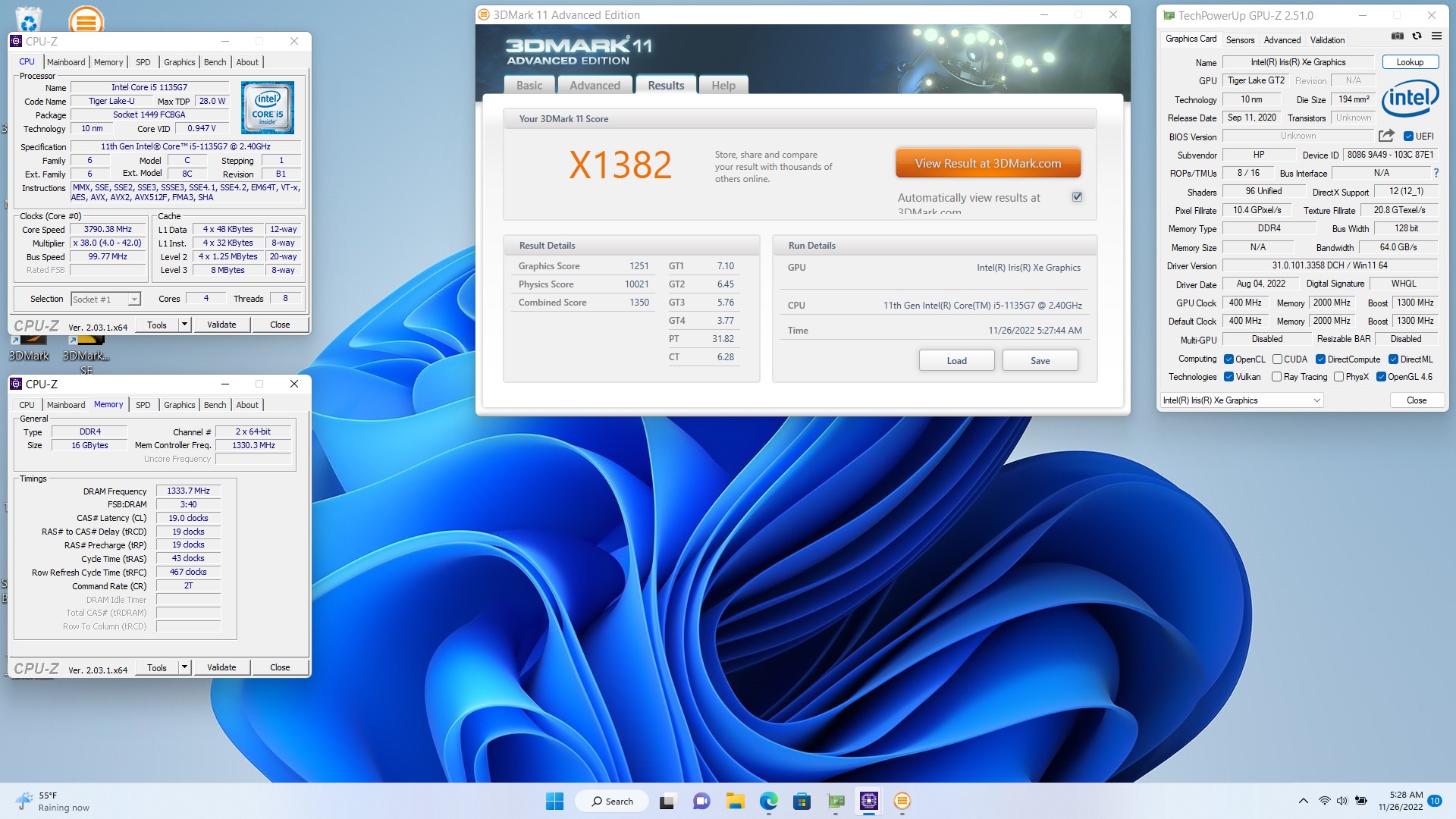
Task: Switch to CPU-Z taskbar icon
Action: (869, 801)
